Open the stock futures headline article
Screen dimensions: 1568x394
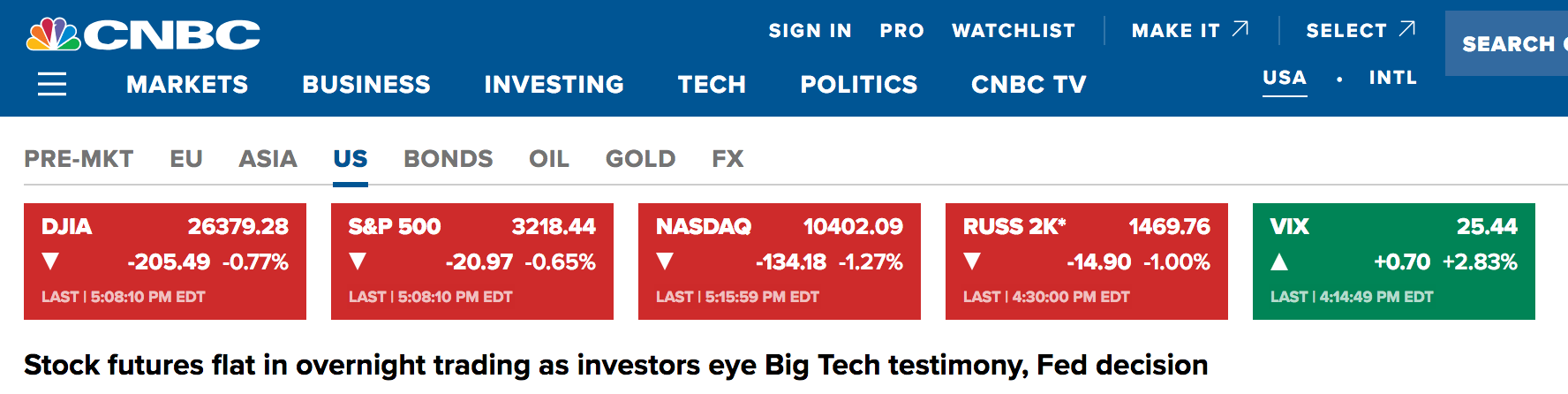pos(615,365)
